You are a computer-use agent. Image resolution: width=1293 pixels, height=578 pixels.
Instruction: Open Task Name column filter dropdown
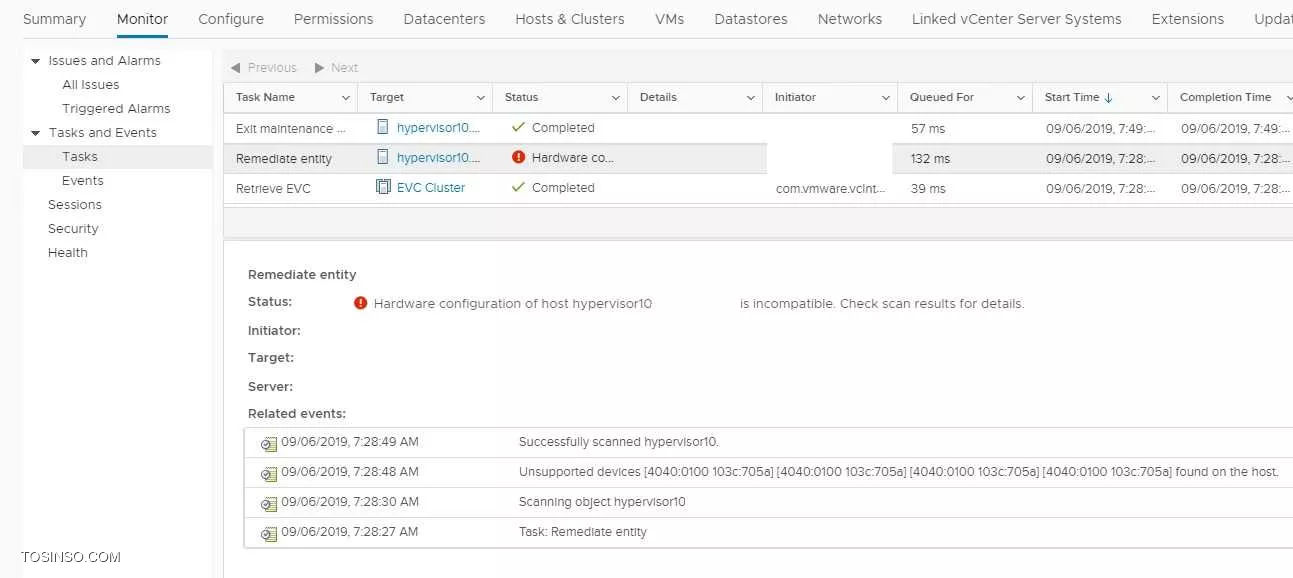click(346, 98)
